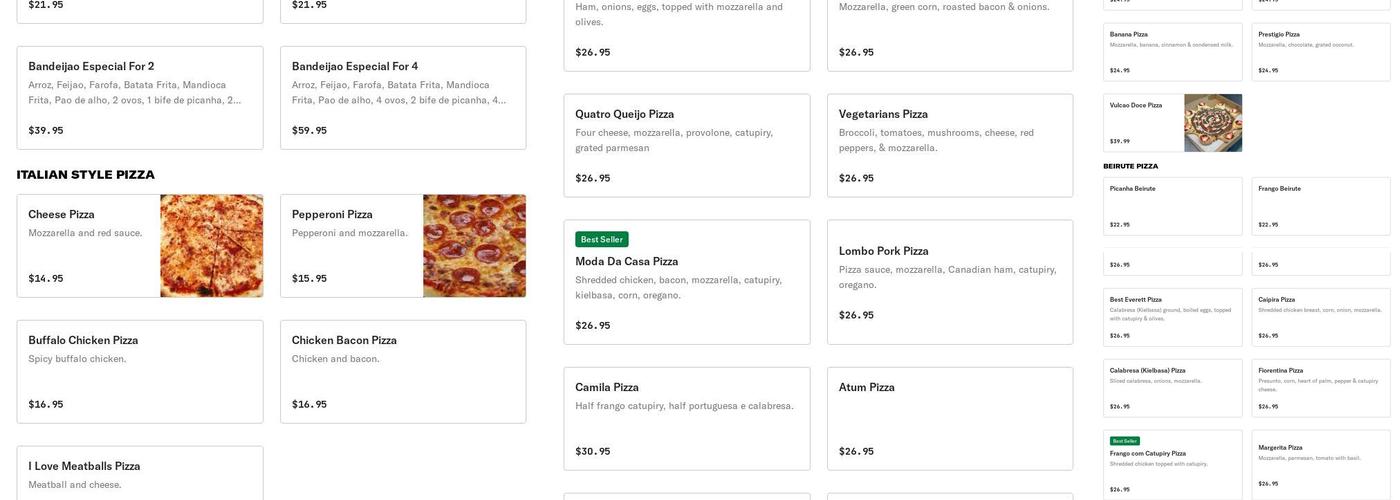The image size is (1400, 500).
Task: Select the Banana Pizza item
Action: click(x=1172, y=52)
